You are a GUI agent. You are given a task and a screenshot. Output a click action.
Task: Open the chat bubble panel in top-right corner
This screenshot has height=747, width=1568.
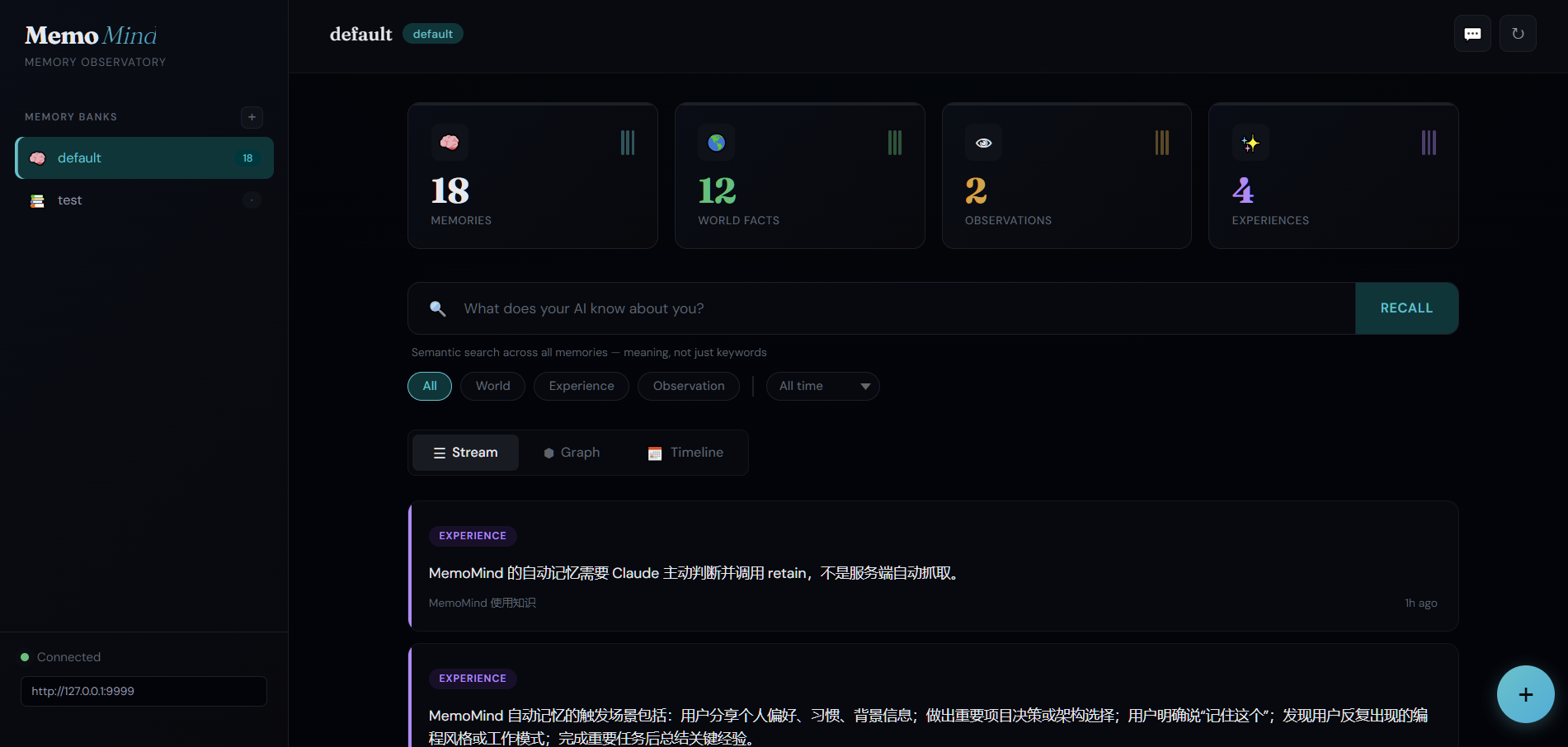pos(1472,34)
